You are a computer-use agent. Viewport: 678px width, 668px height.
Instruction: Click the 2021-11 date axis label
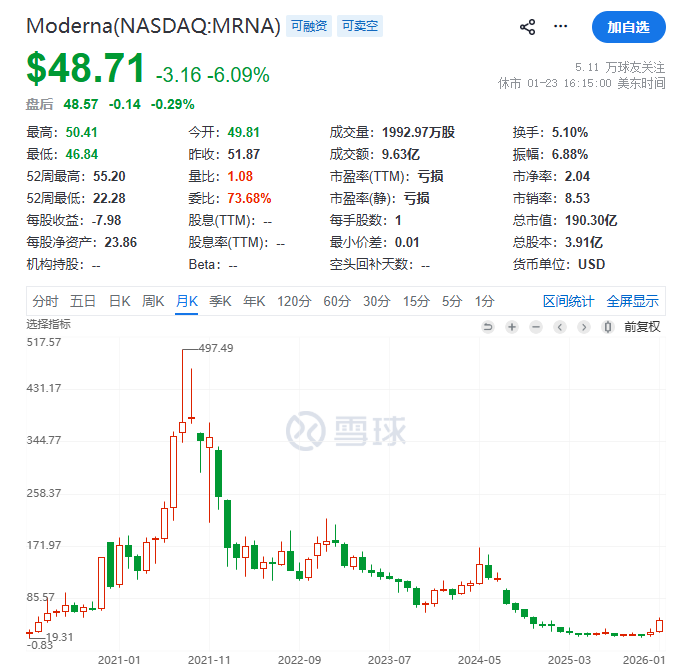point(209,660)
